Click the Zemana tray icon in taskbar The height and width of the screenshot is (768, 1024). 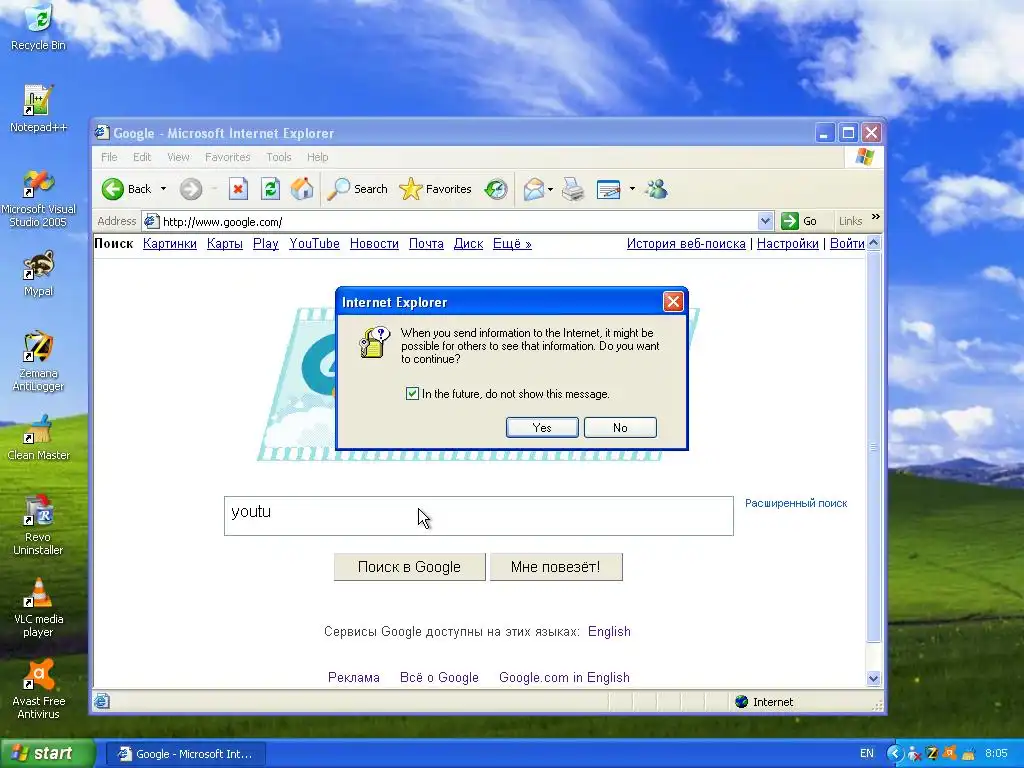[932, 754]
